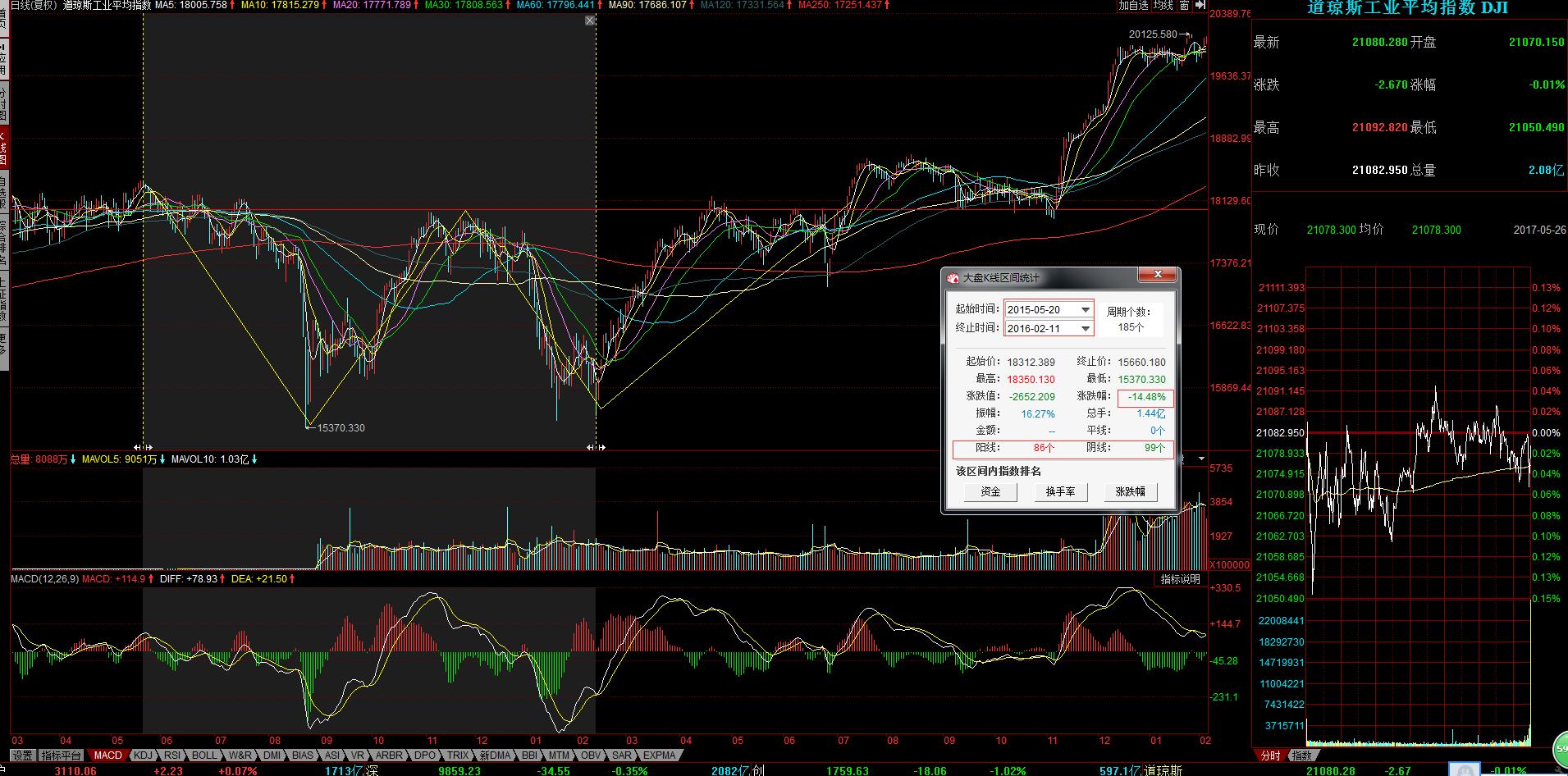The image size is (1568, 776).
Task: Click the 3110.06 index value in status bar
Action: pyautogui.click(x=75, y=770)
